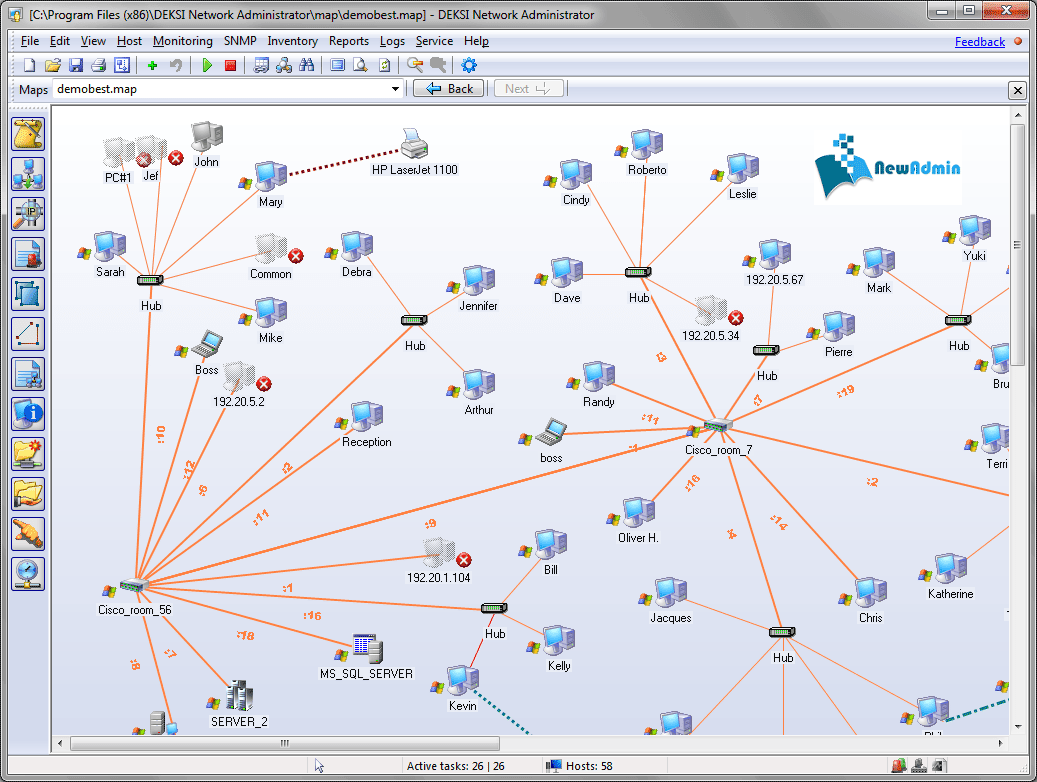
Task: Close the map panel with X button
Action: click(x=1017, y=91)
